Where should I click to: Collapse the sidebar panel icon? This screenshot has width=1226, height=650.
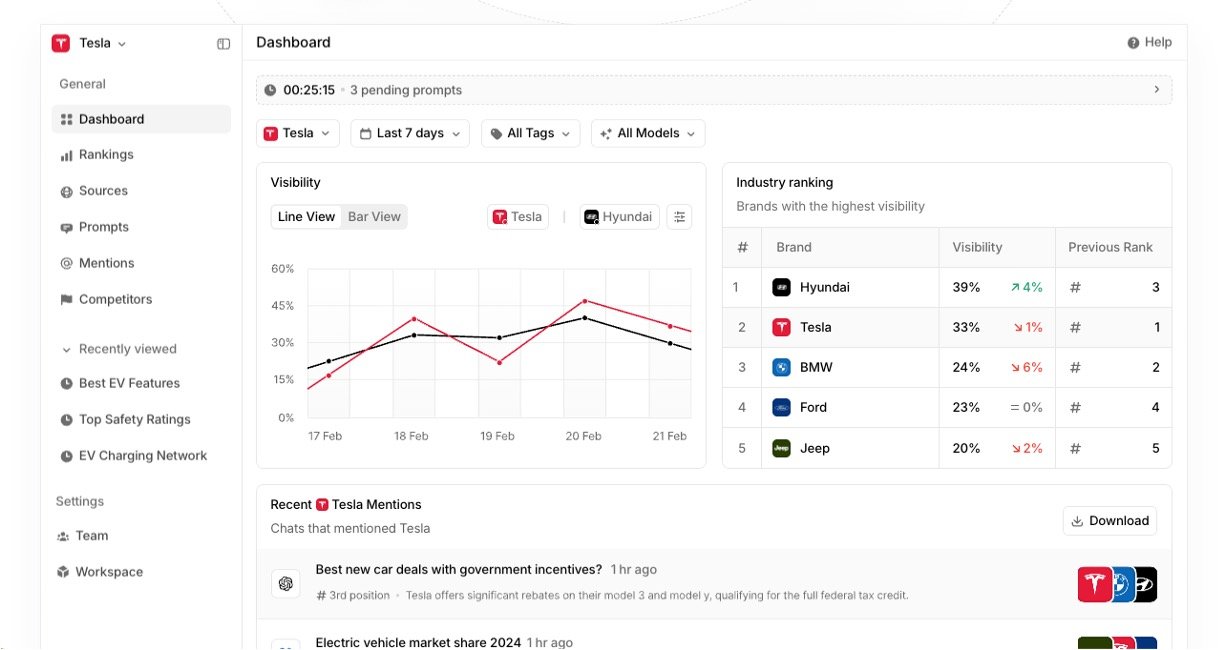tap(223, 44)
